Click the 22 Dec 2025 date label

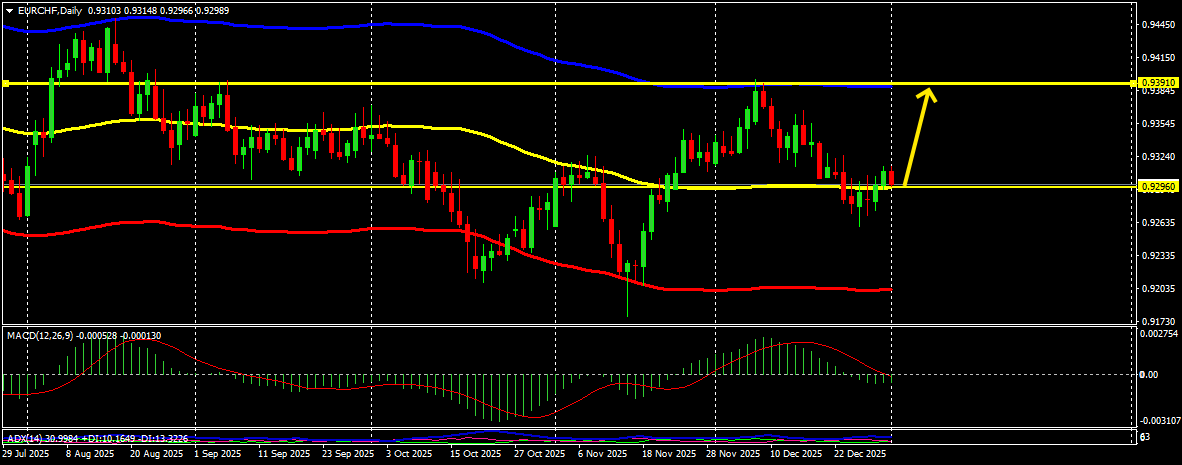pos(861,454)
